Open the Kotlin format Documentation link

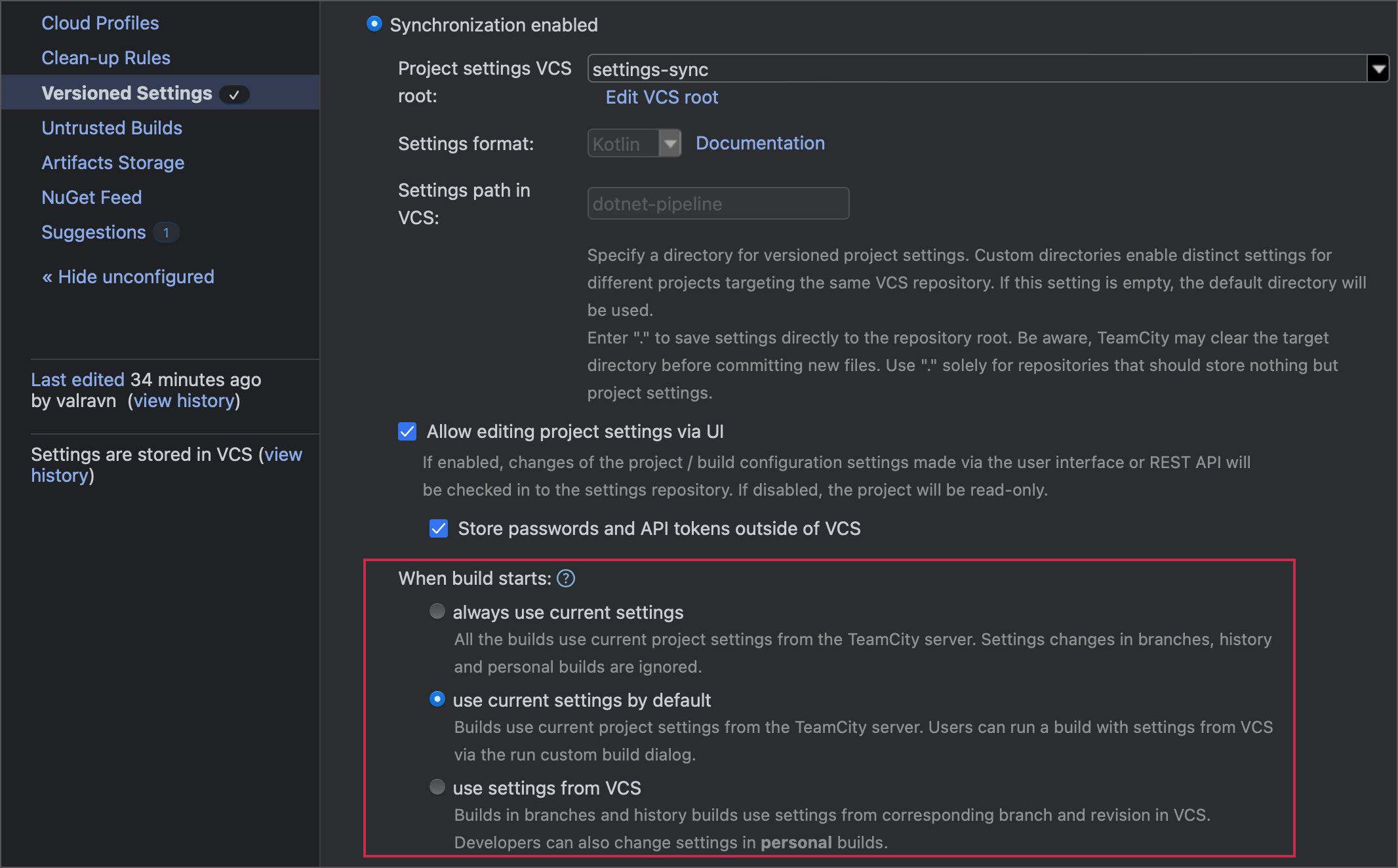coord(759,143)
